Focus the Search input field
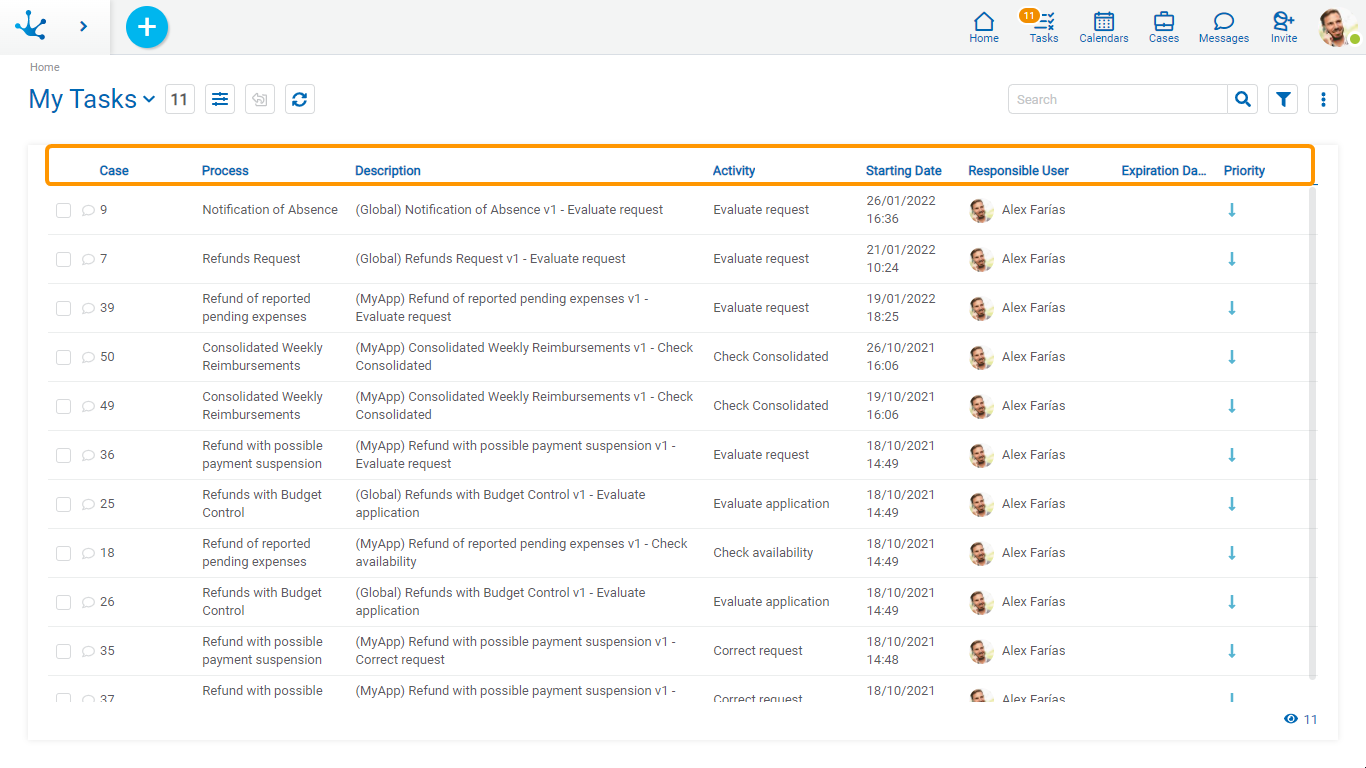The image size is (1366, 768). coord(1118,99)
